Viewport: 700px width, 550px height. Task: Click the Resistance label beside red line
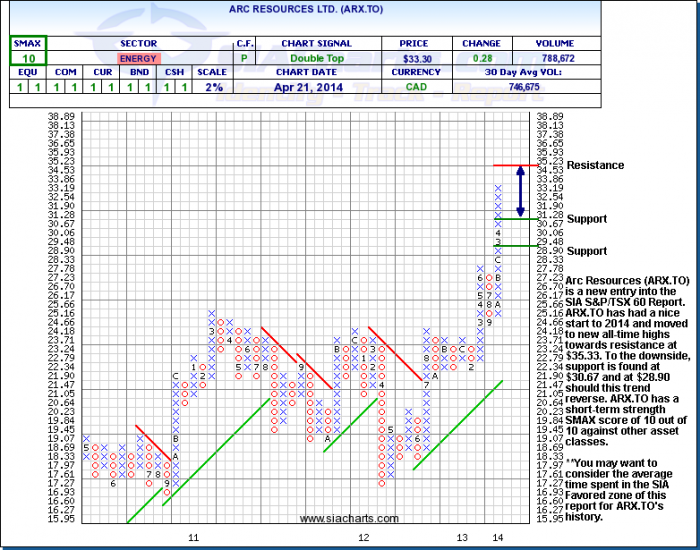pos(594,165)
